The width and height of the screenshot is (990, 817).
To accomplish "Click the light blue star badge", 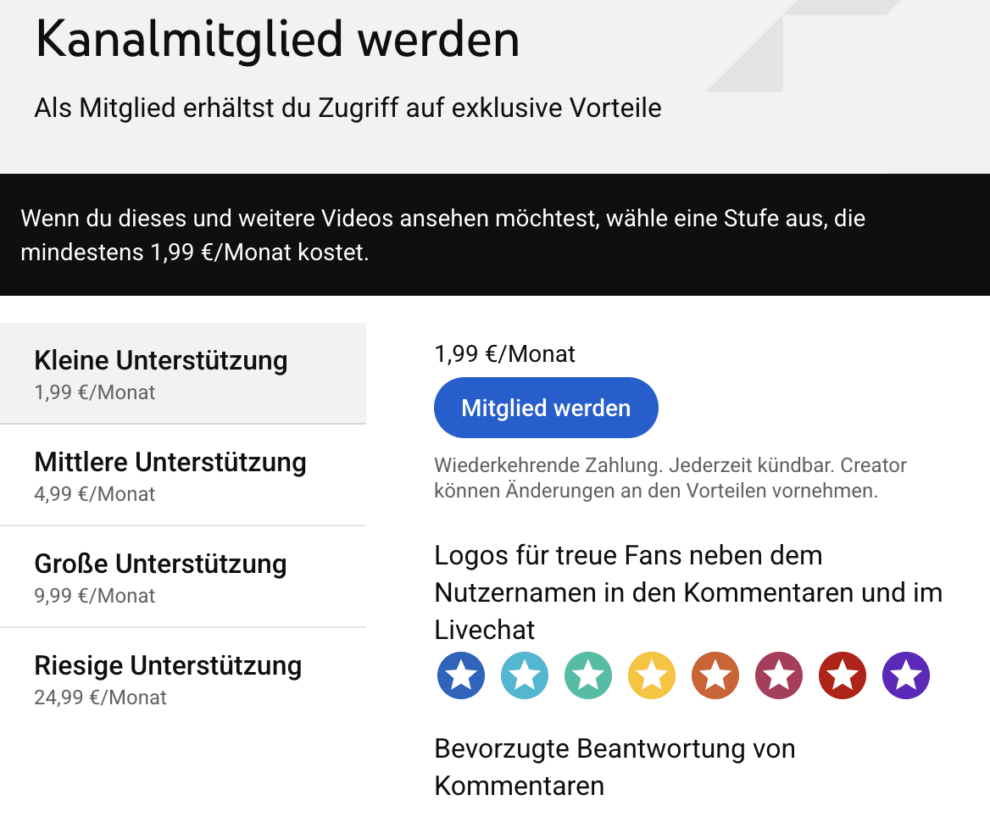I will 524,676.
